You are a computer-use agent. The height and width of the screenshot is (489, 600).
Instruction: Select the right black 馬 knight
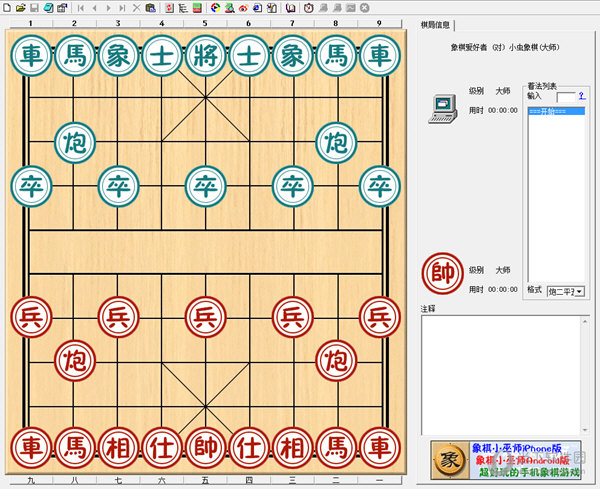[336, 56]
